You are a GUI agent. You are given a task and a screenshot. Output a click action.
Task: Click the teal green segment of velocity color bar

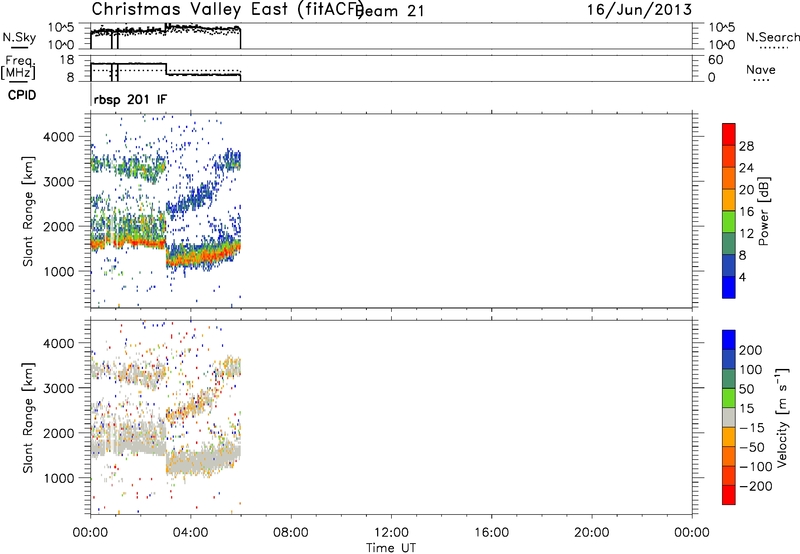729,378
